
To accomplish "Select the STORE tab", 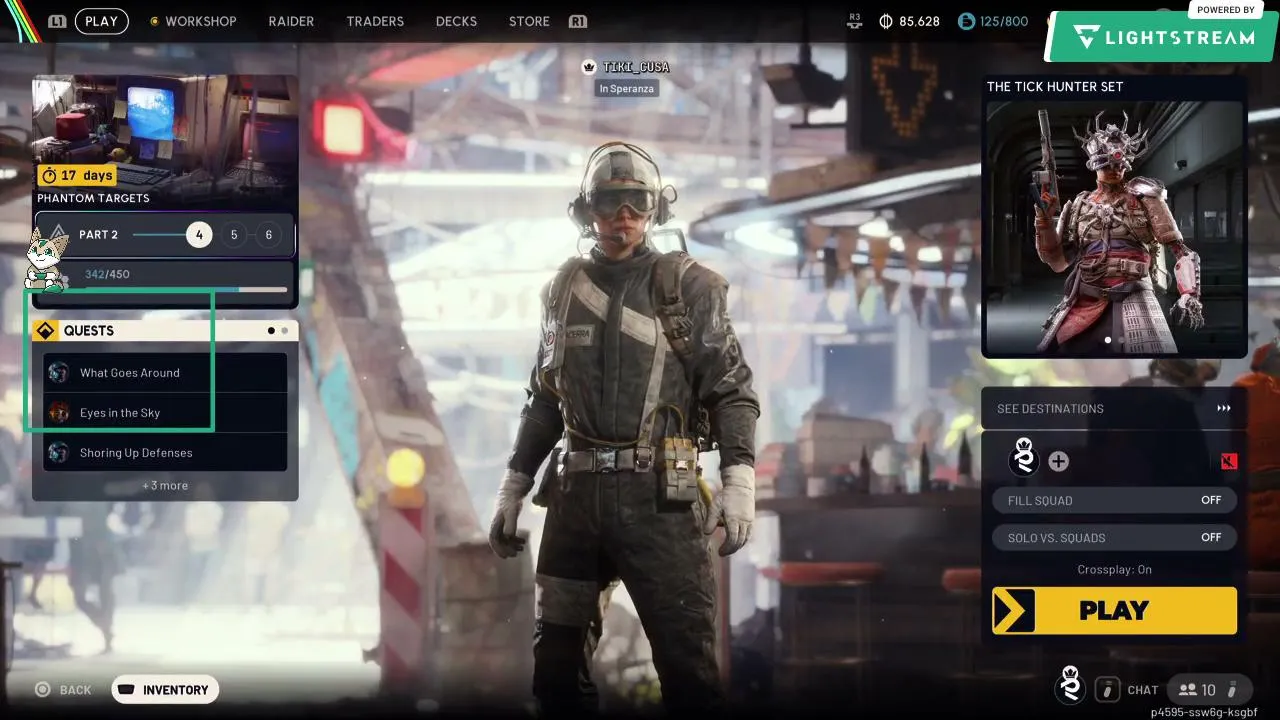I will point(529,21).
